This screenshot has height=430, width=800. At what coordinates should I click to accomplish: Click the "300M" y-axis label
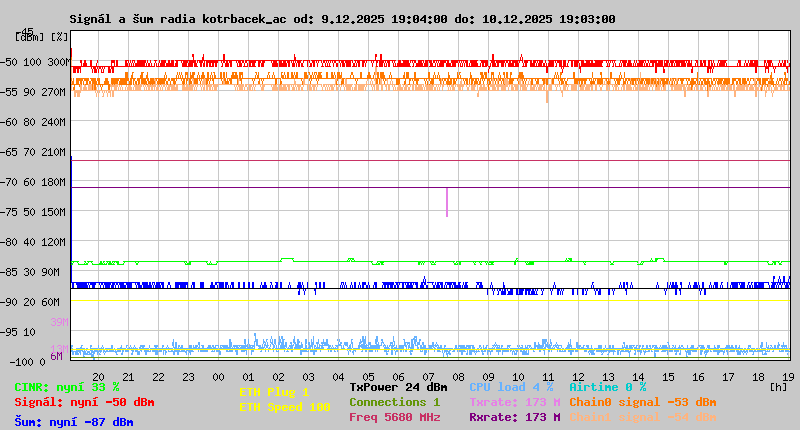58,62
